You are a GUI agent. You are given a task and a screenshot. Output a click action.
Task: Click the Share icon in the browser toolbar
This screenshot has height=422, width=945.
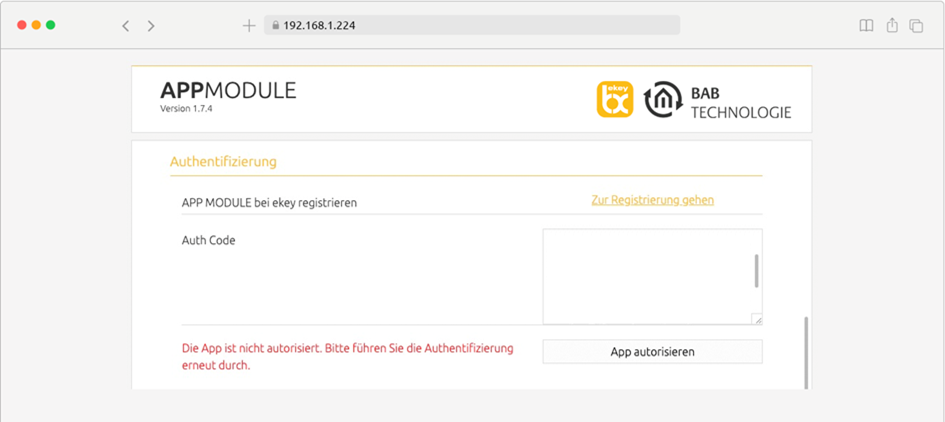click(x=893, y=25)
